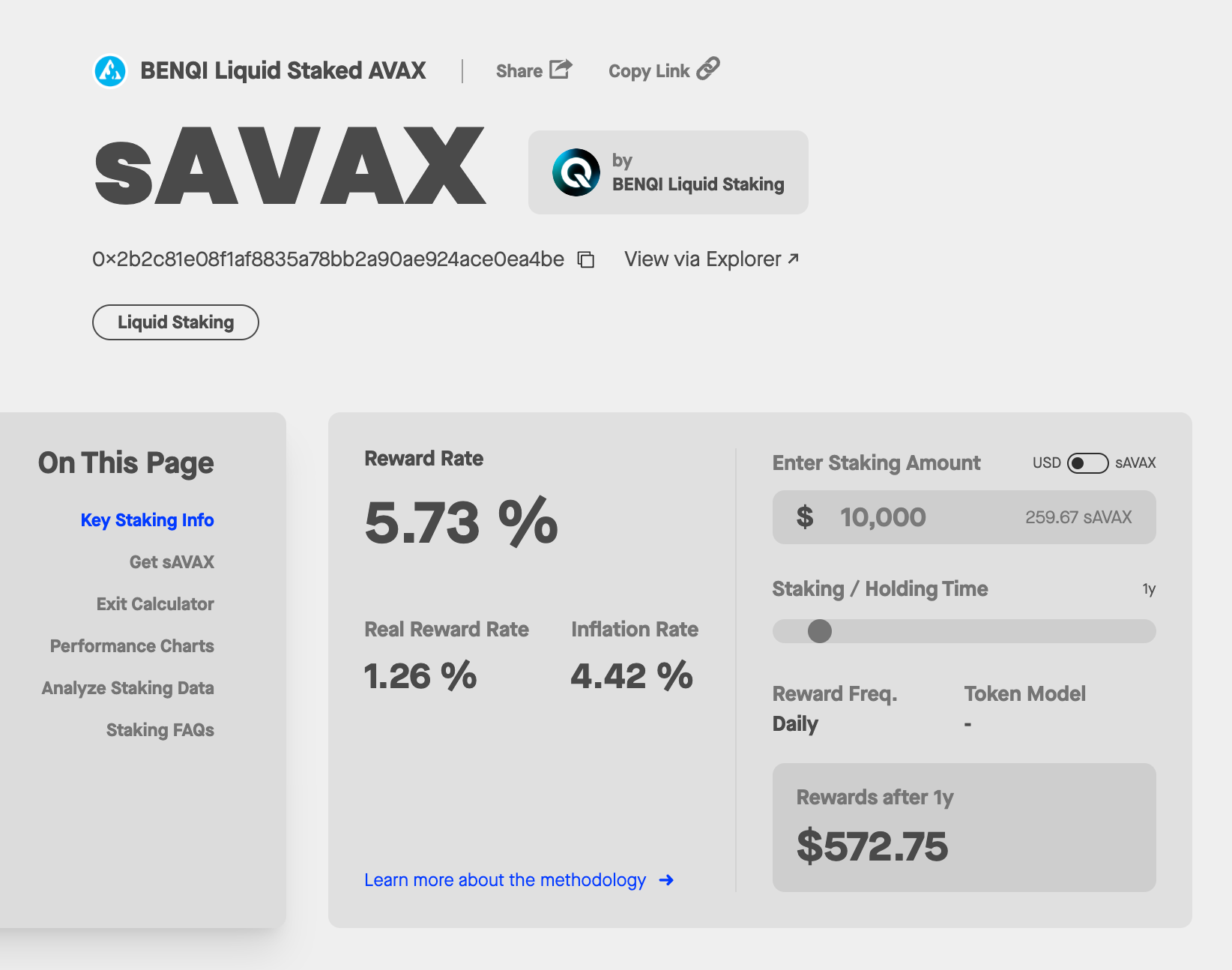The width and height of the screenshot is (1232, 970).
Task: Click the BENQI Liquid Staking provider card
Action: pos(668,172)
